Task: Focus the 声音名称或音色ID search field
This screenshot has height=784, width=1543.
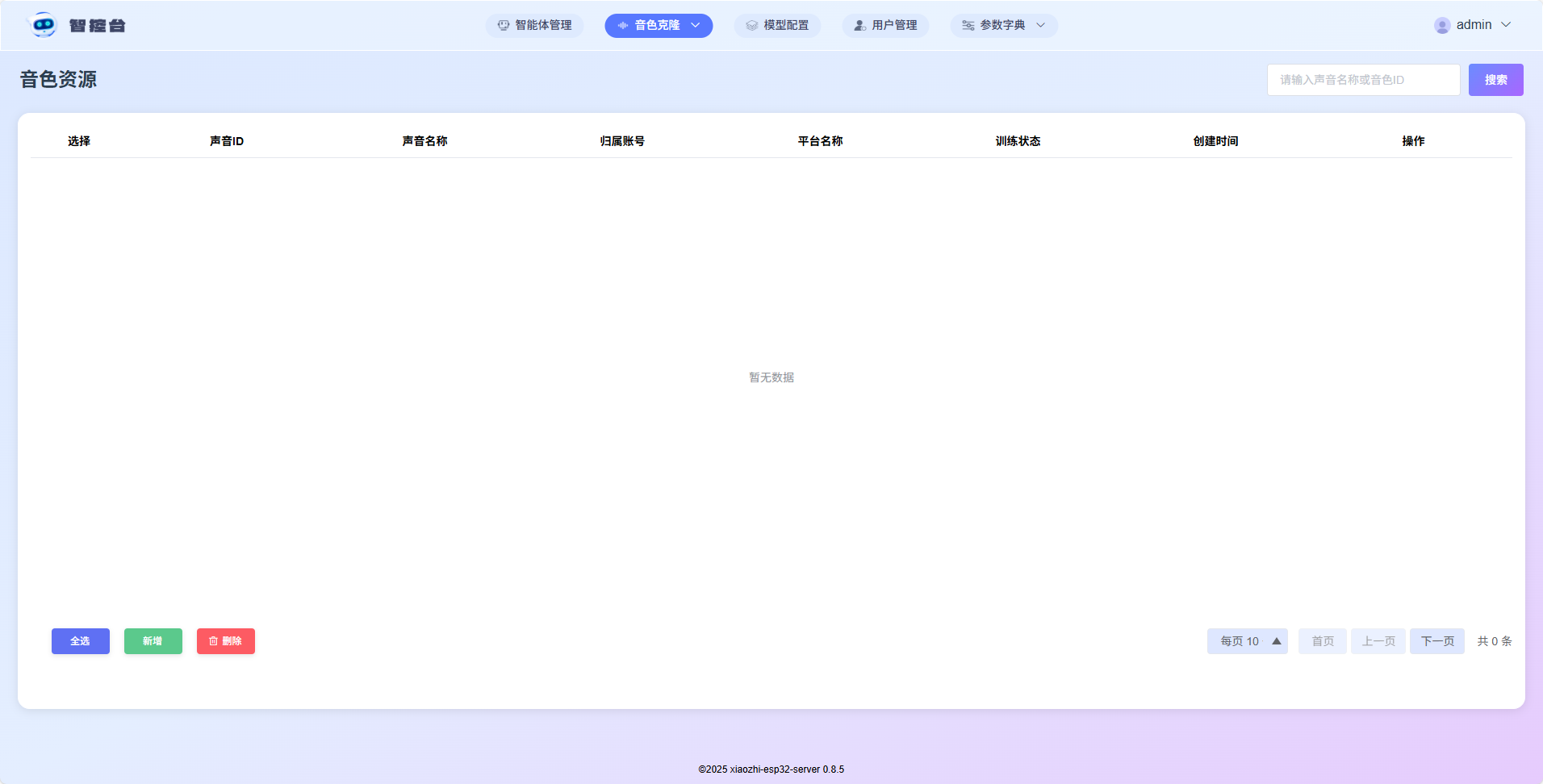Action: (x=1363, y=80)
